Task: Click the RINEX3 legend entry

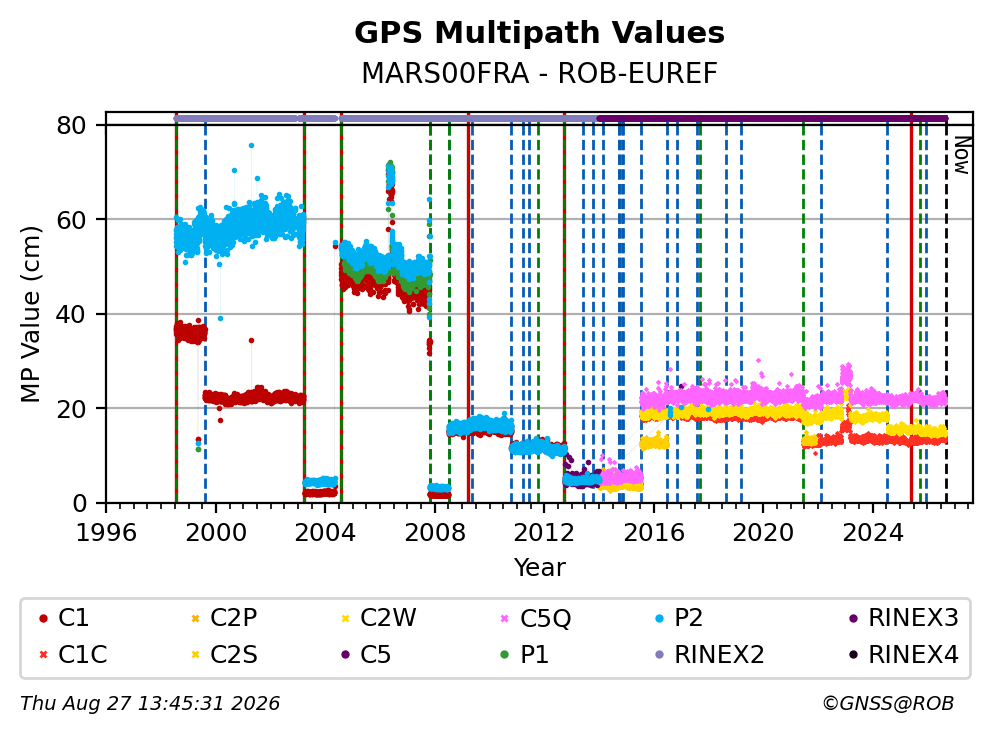Action: 904,618
